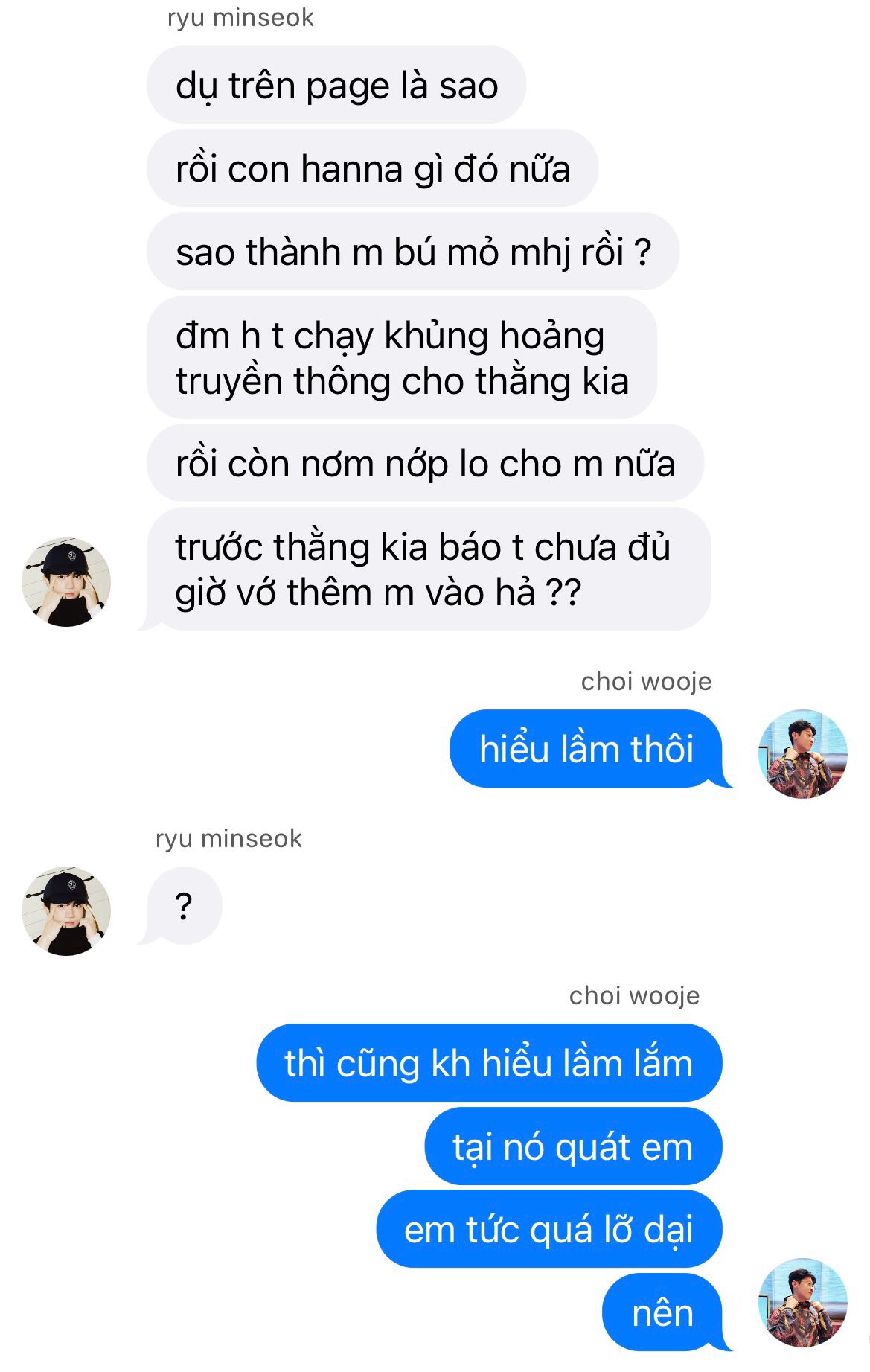This screenshot has width=870, height=1372.
Task: Select the 'em tức quá lỡ dại' bubble
Action: 549,1229
